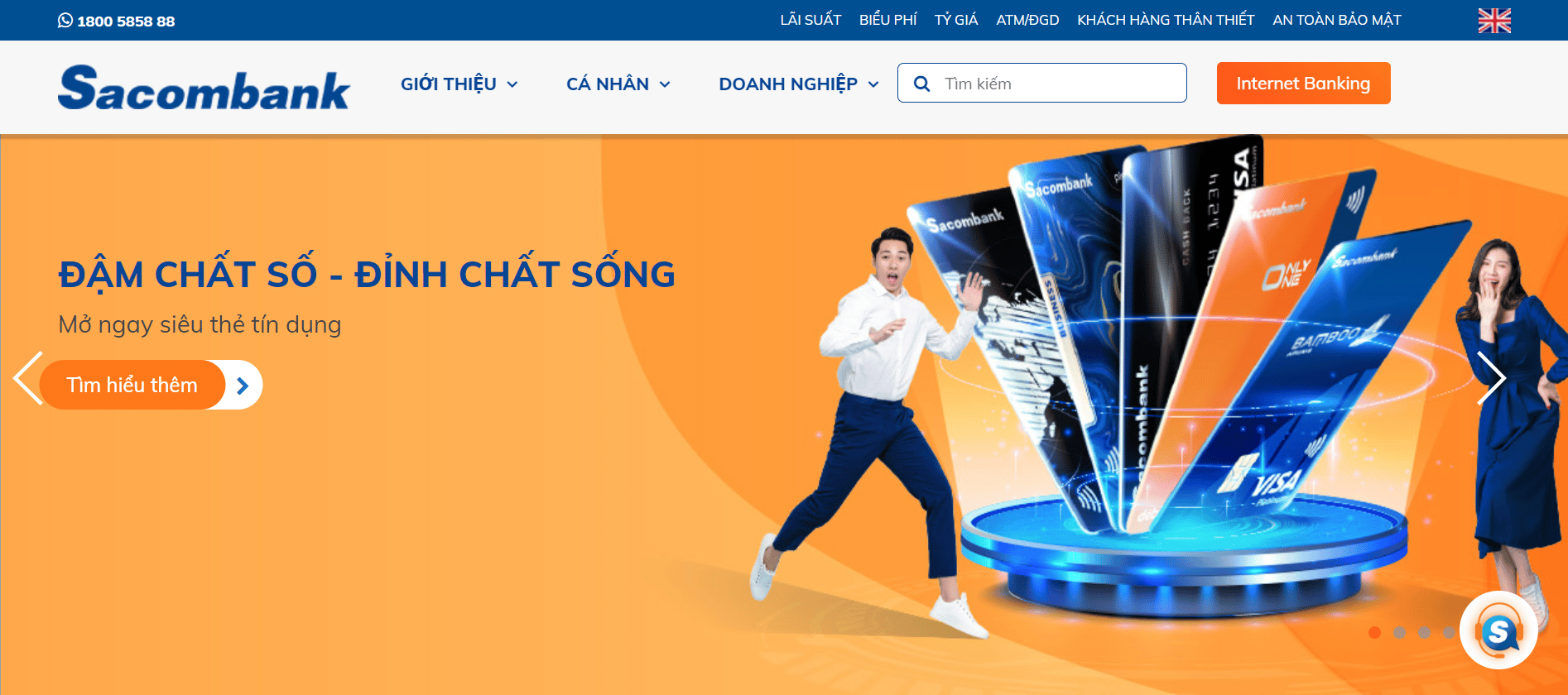Screen dimensions: 1568x695
Task: Click the blue arrow beside Tìm hiểu thêm
Action: 243,386
